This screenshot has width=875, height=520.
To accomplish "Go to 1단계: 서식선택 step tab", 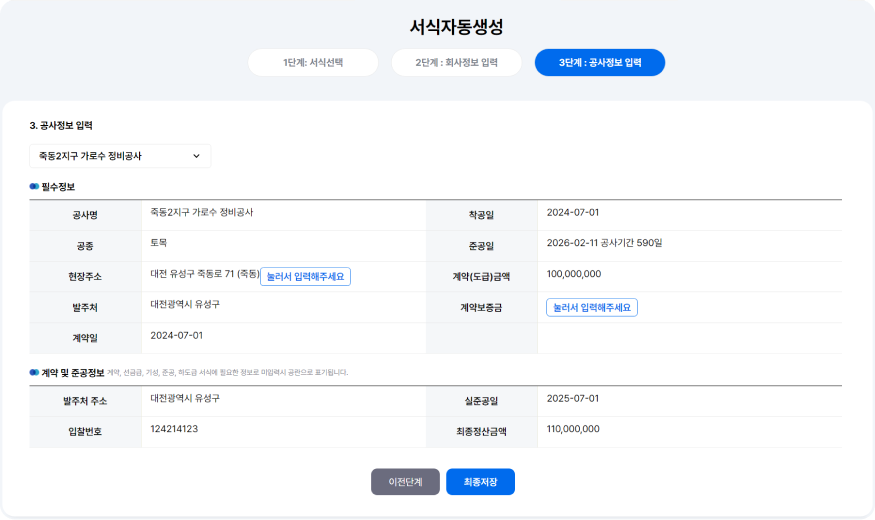I will coord(313,62).
